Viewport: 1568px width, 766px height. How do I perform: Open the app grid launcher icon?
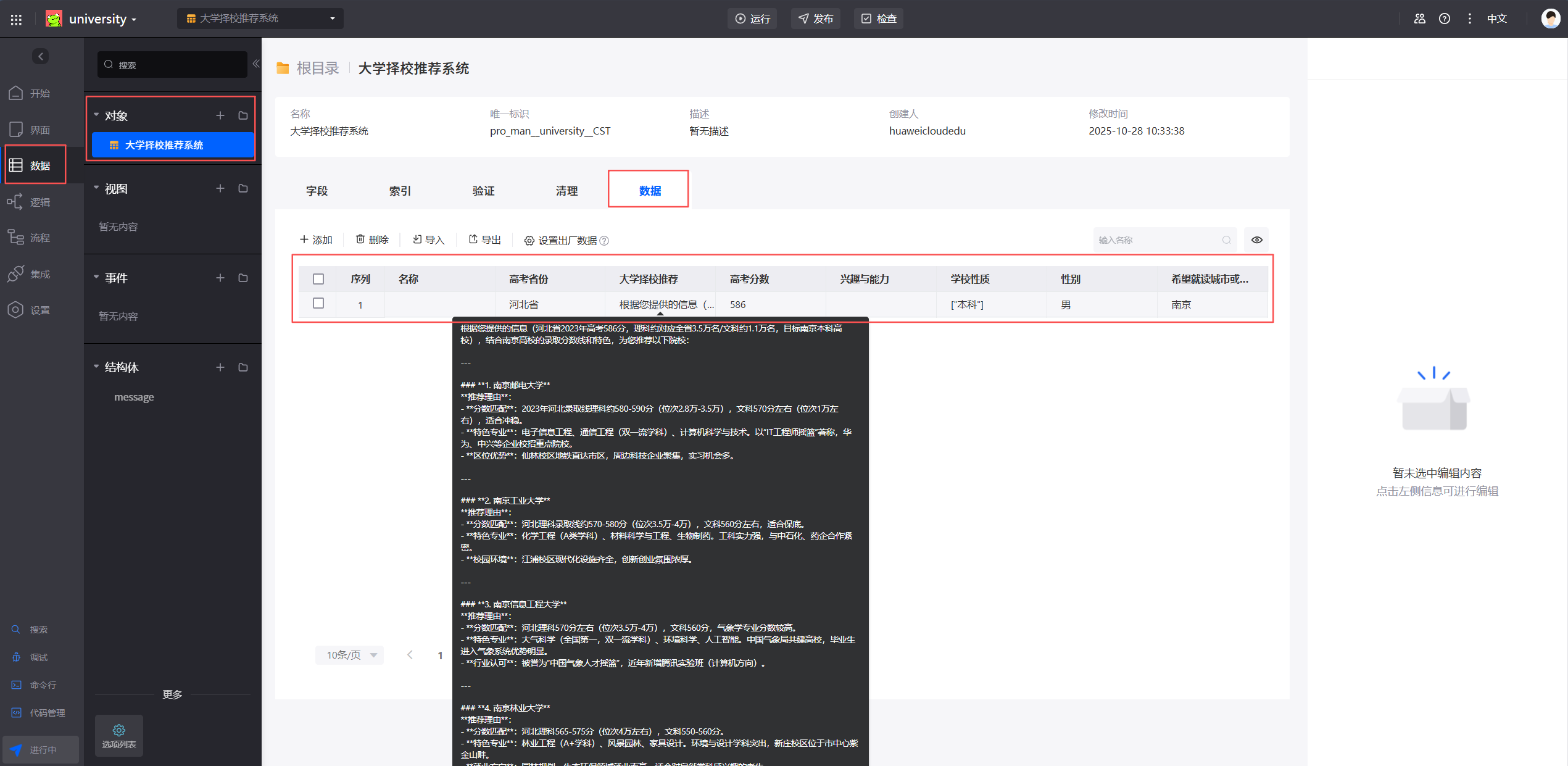click(16, 19)
